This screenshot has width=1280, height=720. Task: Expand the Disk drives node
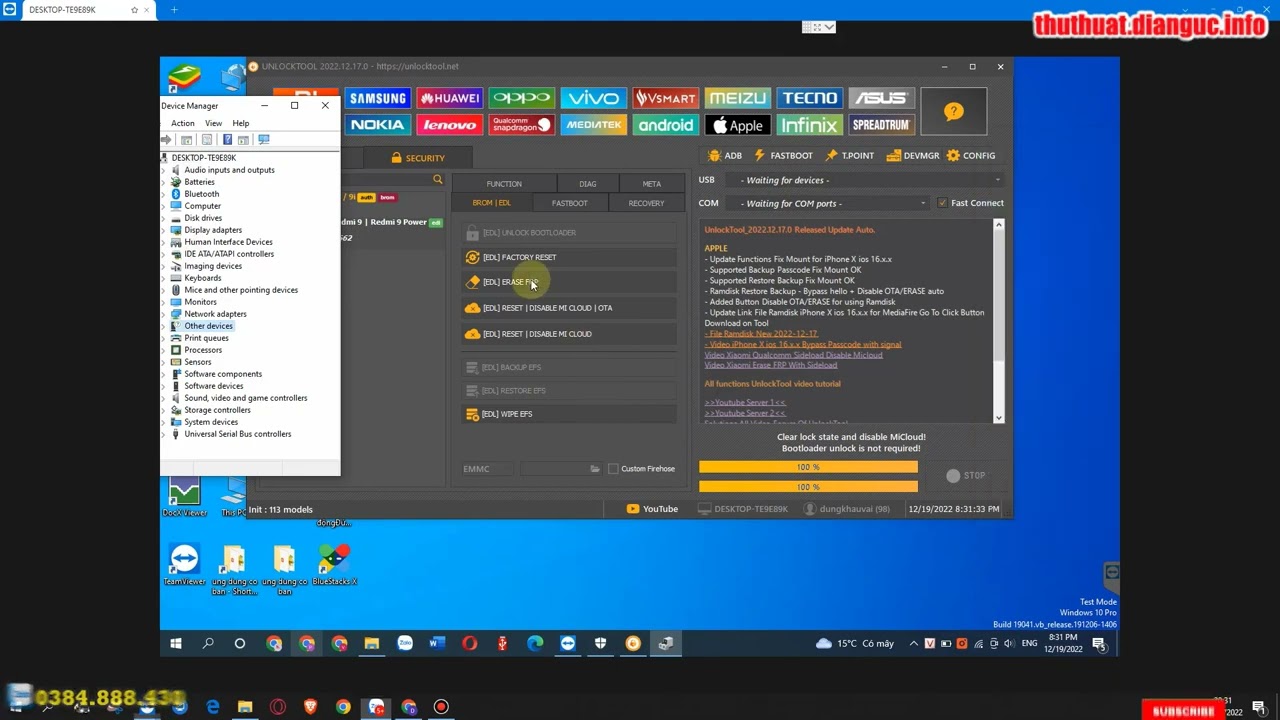coord(164,218)
